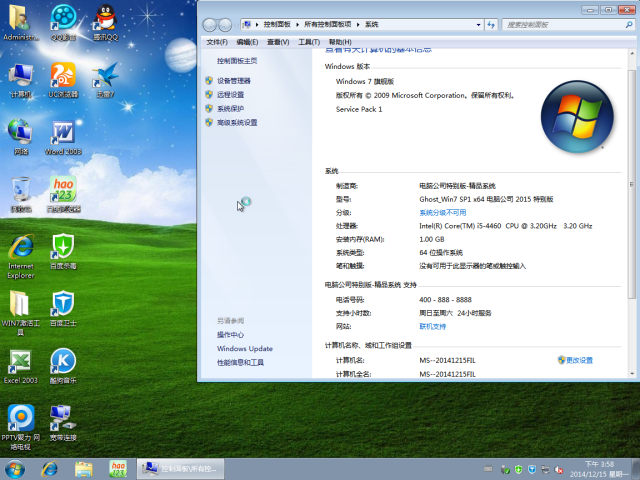Open the 宽带连接 broadband connection shortcut

coord(63,423)
